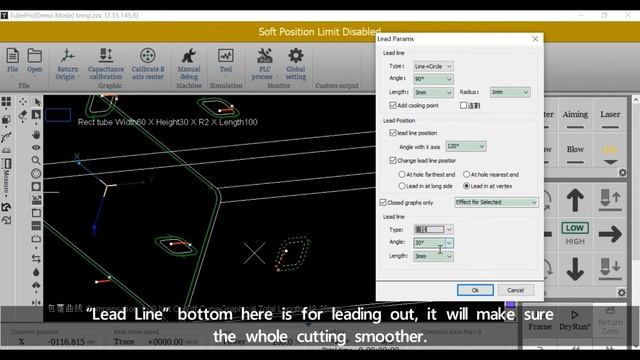Click the droplet icon in left toolbar

click(36, 272)
